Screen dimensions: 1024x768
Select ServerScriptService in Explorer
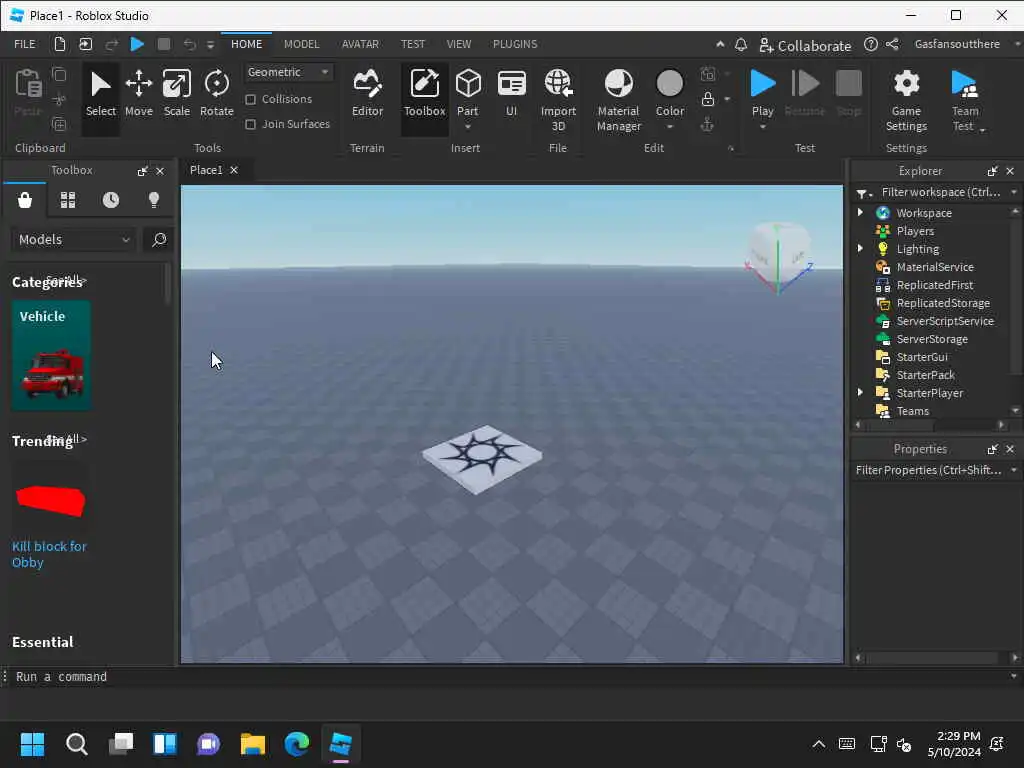point(944,321)
